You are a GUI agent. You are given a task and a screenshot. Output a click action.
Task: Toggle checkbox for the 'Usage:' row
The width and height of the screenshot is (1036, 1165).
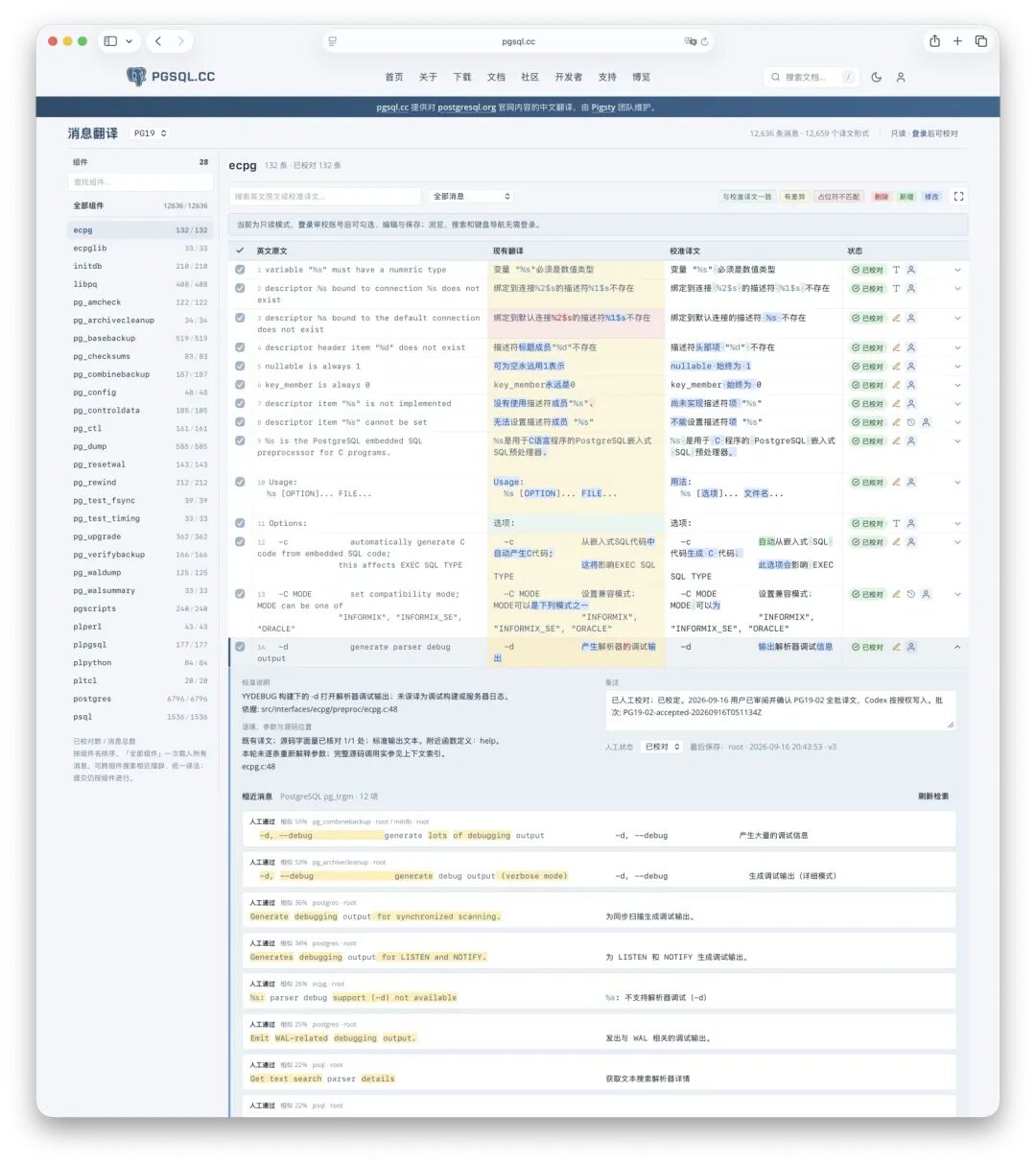(240, 482)
